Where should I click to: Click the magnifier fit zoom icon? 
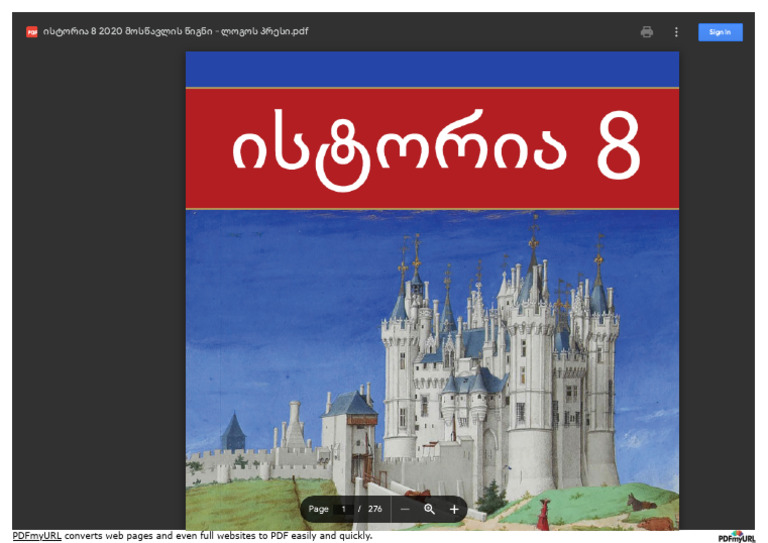pos(430,509)
